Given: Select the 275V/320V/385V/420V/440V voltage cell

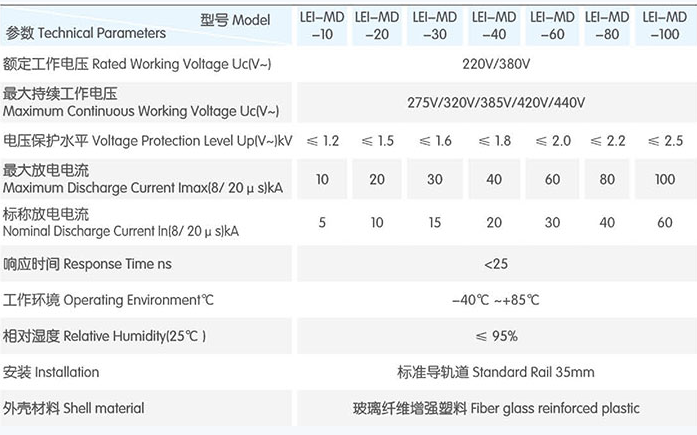Looking at the screenshot, I should click(497, 102).
